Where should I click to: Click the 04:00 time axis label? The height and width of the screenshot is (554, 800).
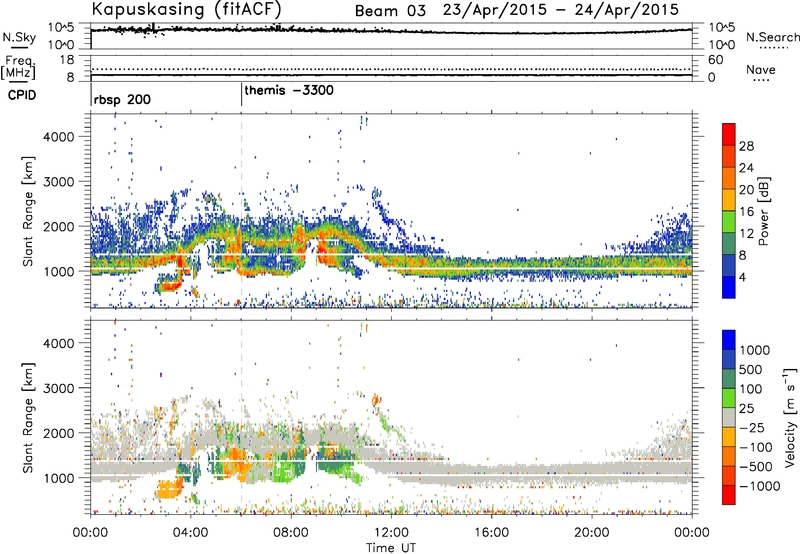pos(191,533)
